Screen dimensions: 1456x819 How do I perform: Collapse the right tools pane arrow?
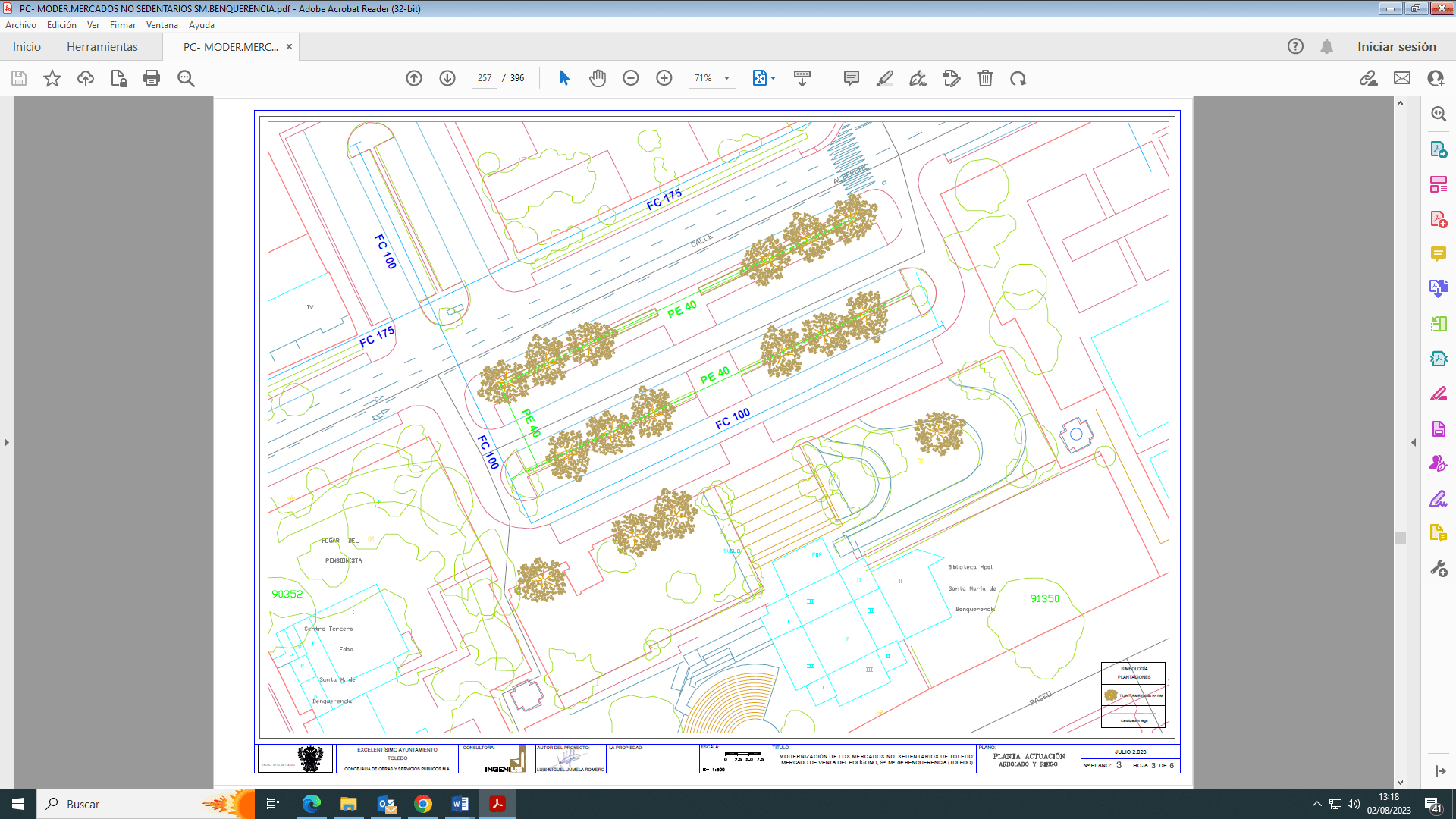[x=1414, y=442]
